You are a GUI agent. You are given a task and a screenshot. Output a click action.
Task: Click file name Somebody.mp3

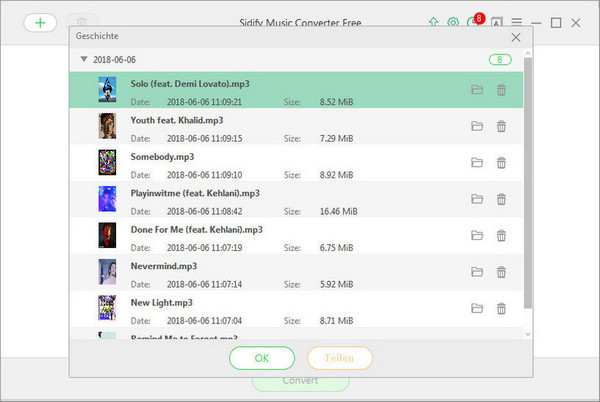pos(162,157)
